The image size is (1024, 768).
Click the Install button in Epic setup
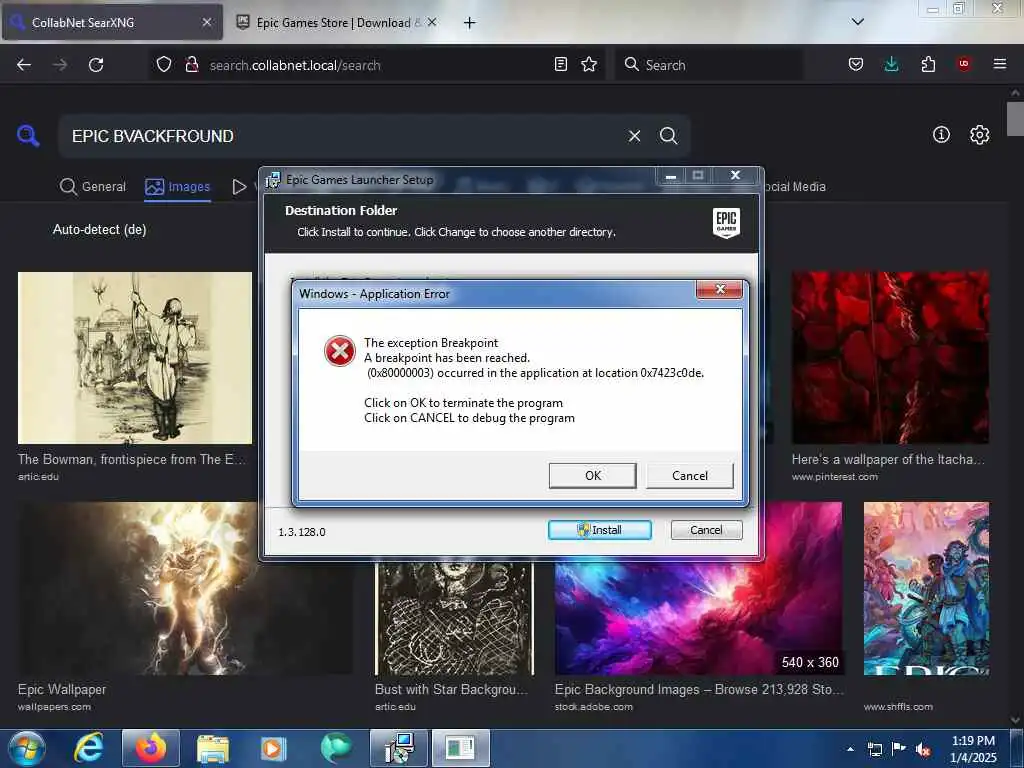pos(600,530)
